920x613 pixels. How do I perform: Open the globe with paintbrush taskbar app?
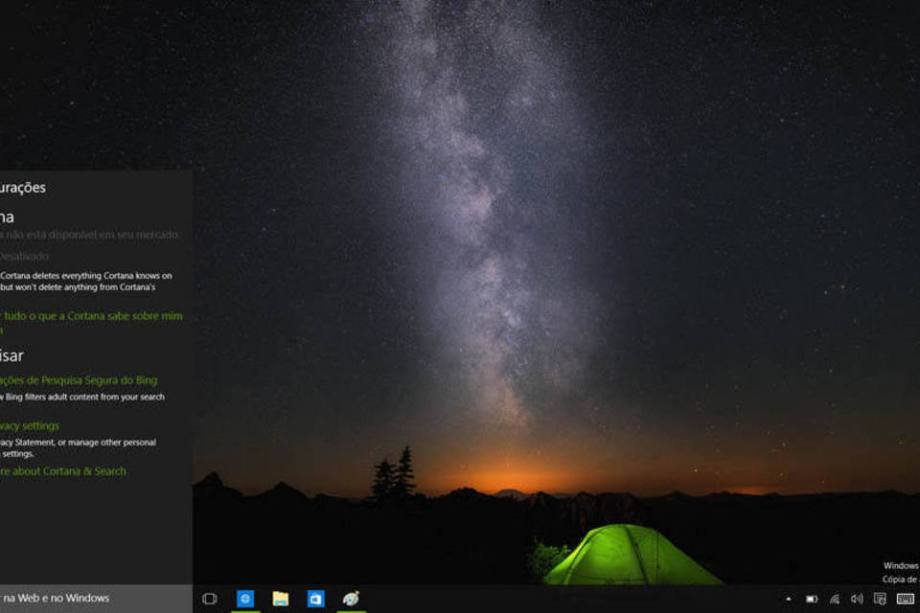(x=351, y=599)
